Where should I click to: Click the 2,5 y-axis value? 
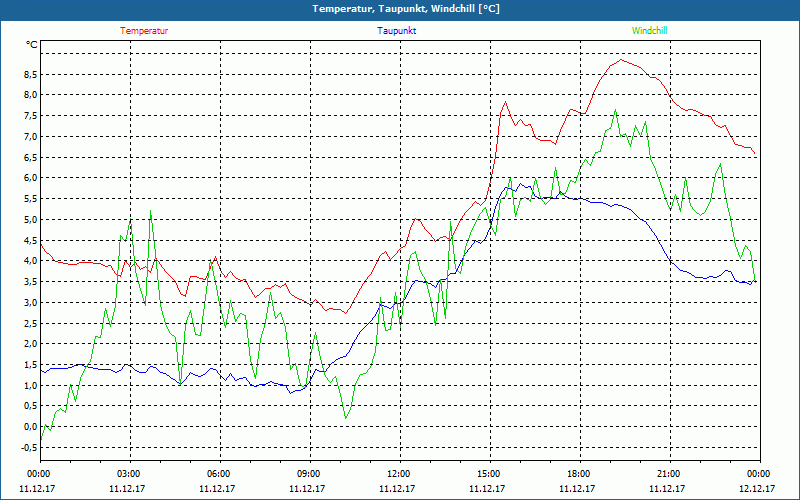pos(31,323)
